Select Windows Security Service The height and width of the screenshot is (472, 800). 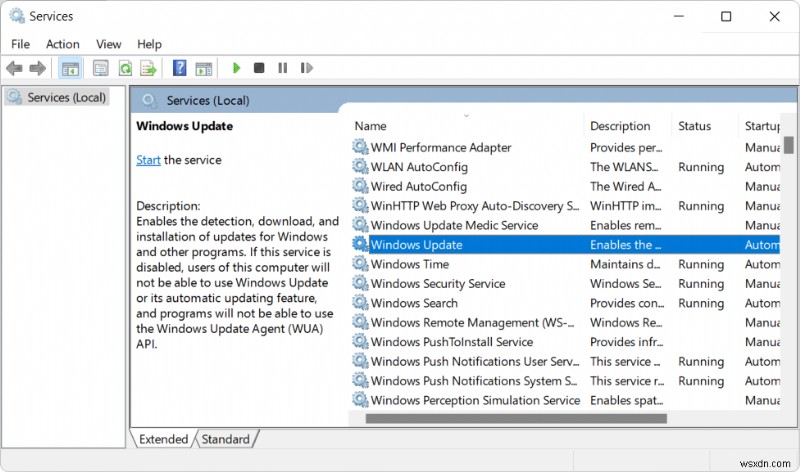[438, 283]
